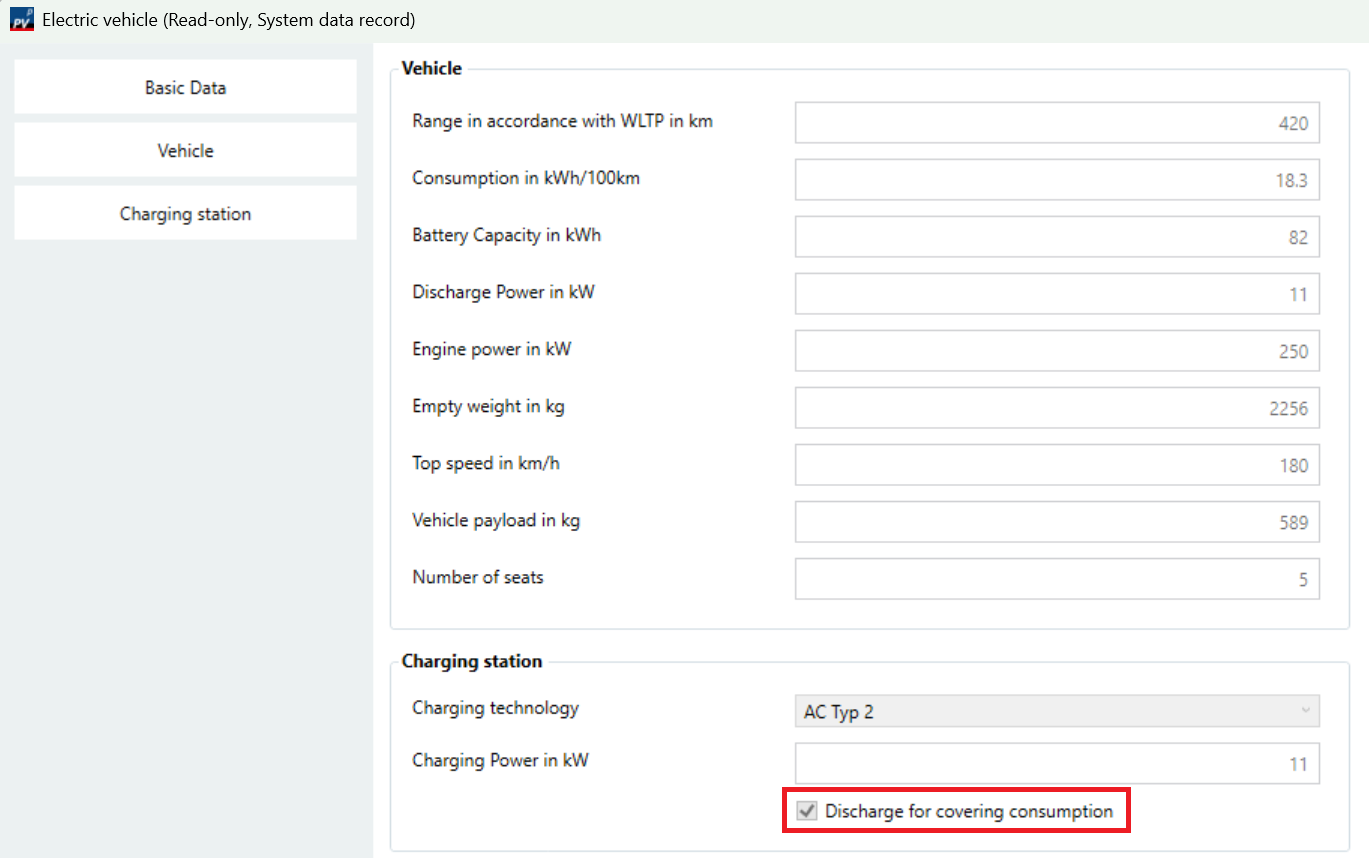Image resolution: width=1369 pixels, height=858 pixels.
Task: Click the Charging Power in kW field
Action: [1057, 763]
